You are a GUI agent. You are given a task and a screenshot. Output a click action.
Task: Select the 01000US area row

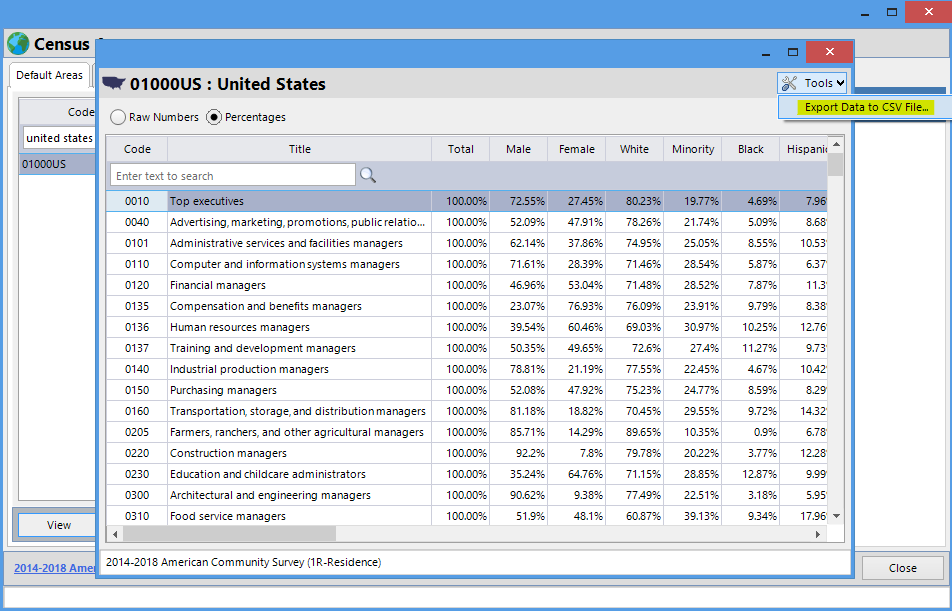[56, 164]
